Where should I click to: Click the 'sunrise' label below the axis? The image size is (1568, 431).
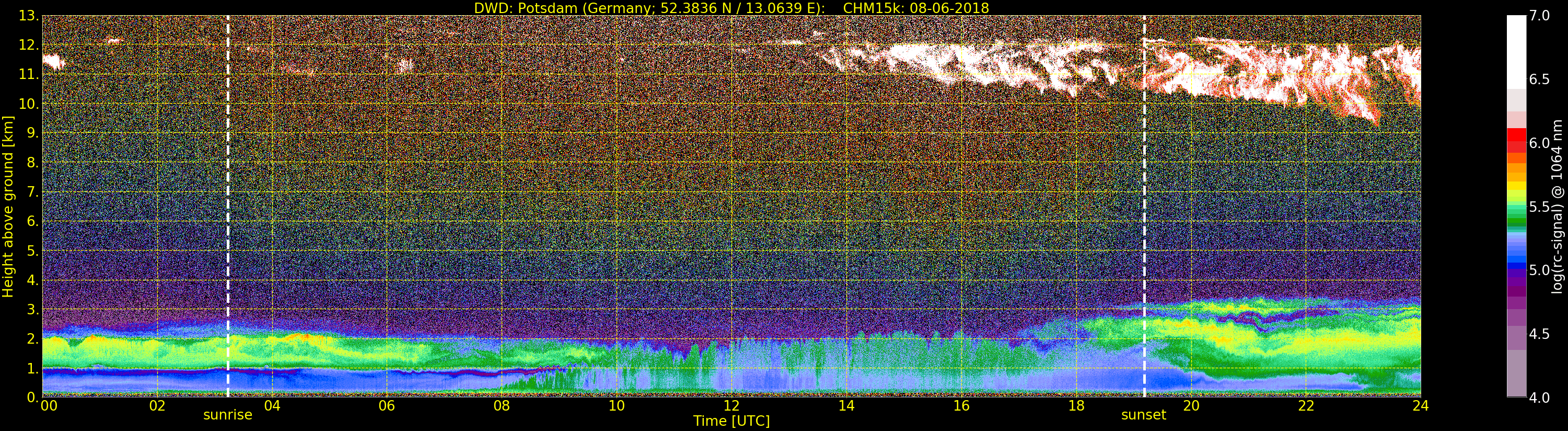[x=228, y=415]
